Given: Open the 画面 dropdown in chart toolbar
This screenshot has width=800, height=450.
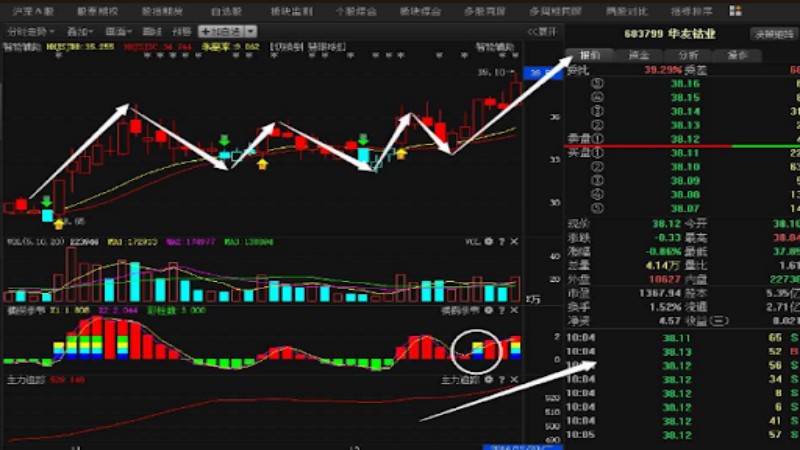Looking at the screenshot, I should [118, 32].
